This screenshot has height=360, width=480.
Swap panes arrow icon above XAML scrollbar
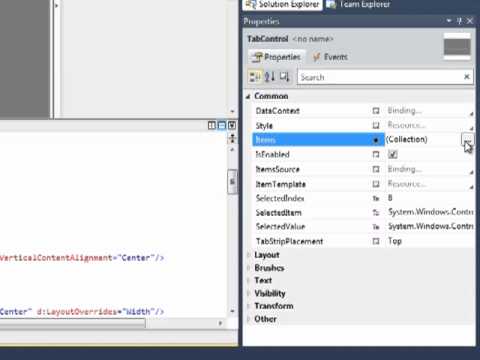point(232,138)
